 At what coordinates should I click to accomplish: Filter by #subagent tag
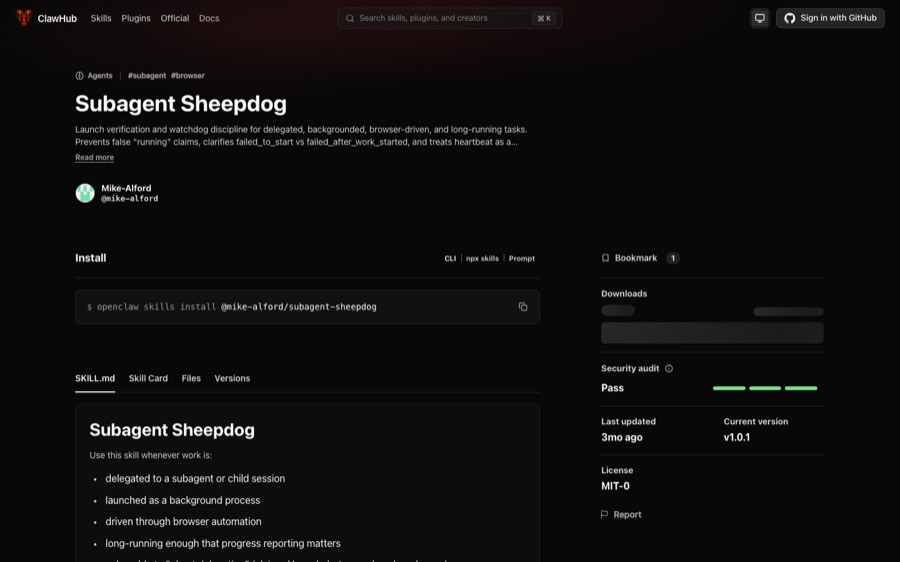[x=147, y=76]
